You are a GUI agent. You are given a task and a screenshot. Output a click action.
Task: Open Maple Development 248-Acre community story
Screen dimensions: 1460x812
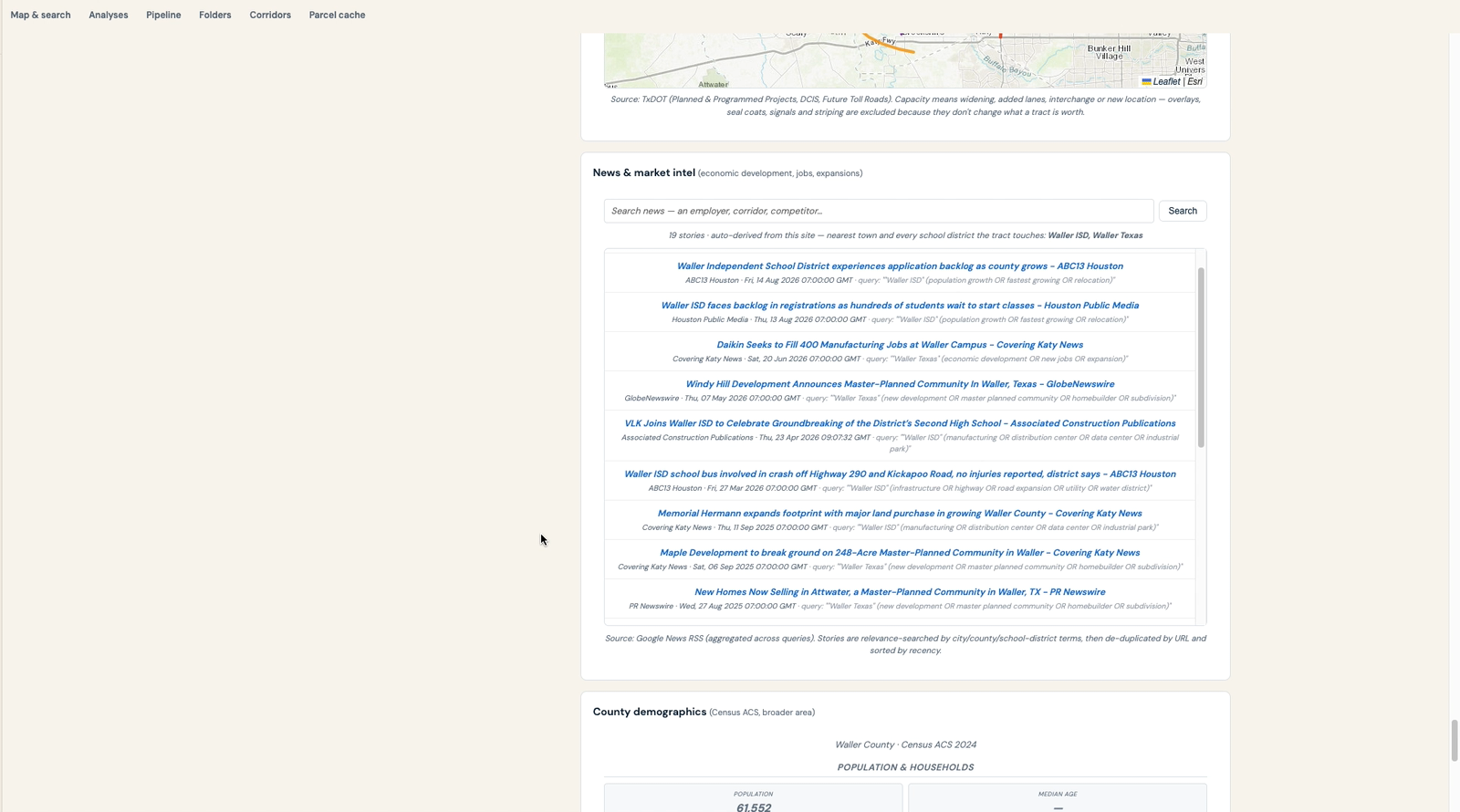(900, 553)
